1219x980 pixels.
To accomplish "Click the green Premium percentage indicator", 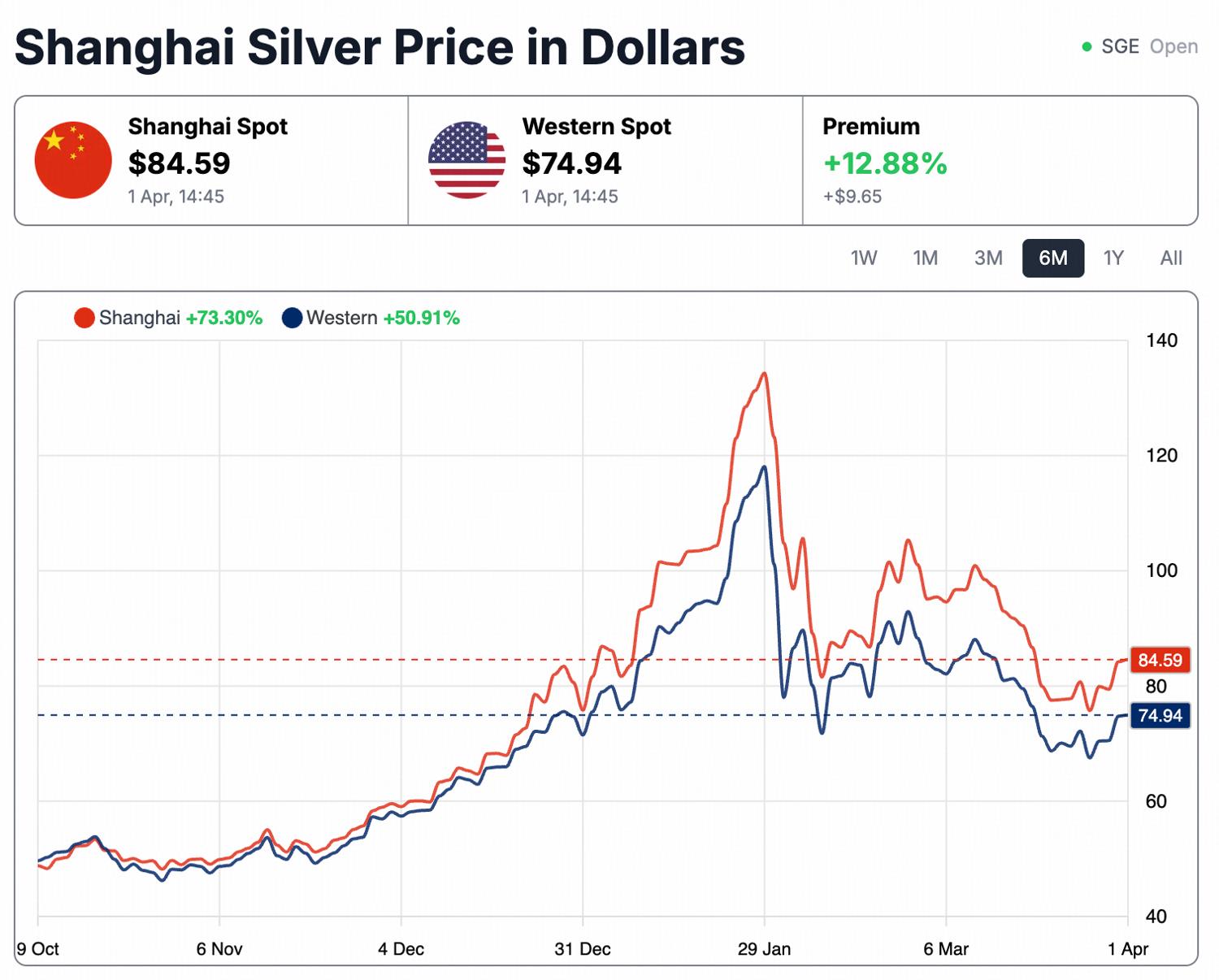I will click(883, 165).
